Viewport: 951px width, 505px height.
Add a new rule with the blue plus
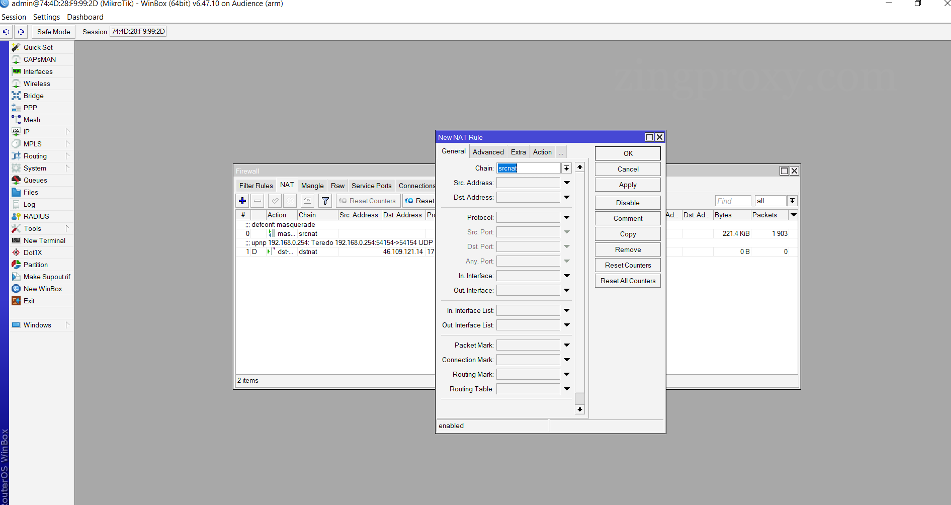point(243,201)
